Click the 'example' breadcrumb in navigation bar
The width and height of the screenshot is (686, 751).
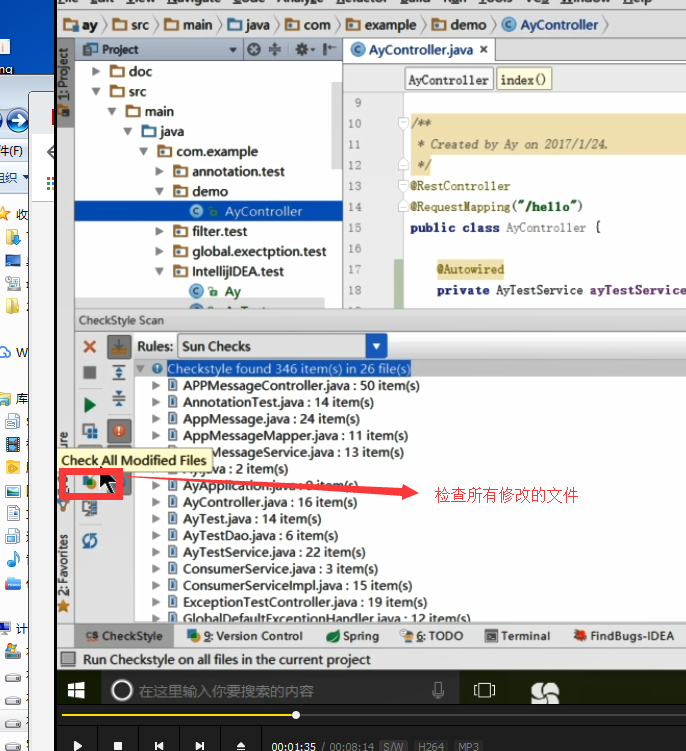[x=381, y=25]
